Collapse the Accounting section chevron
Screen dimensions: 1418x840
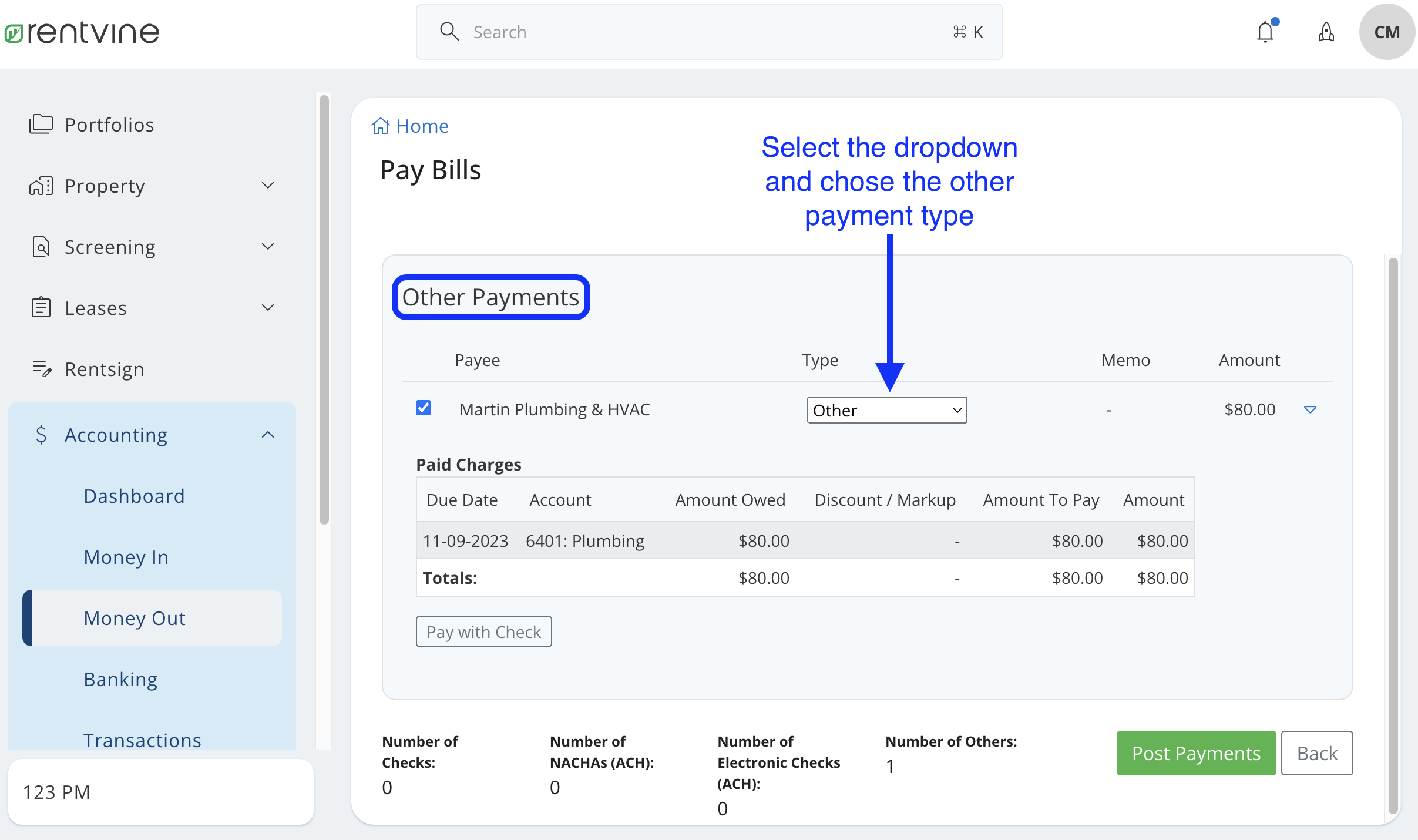[x=268, y=435]
